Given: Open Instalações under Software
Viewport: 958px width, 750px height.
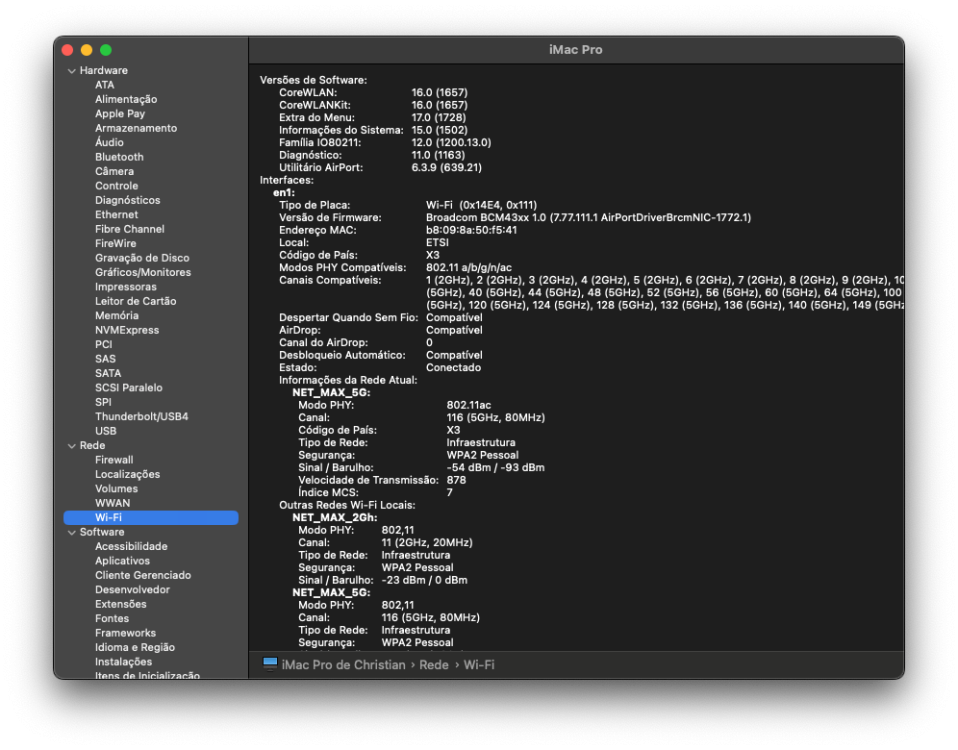Looking at the screenshot, I should 123,662.
